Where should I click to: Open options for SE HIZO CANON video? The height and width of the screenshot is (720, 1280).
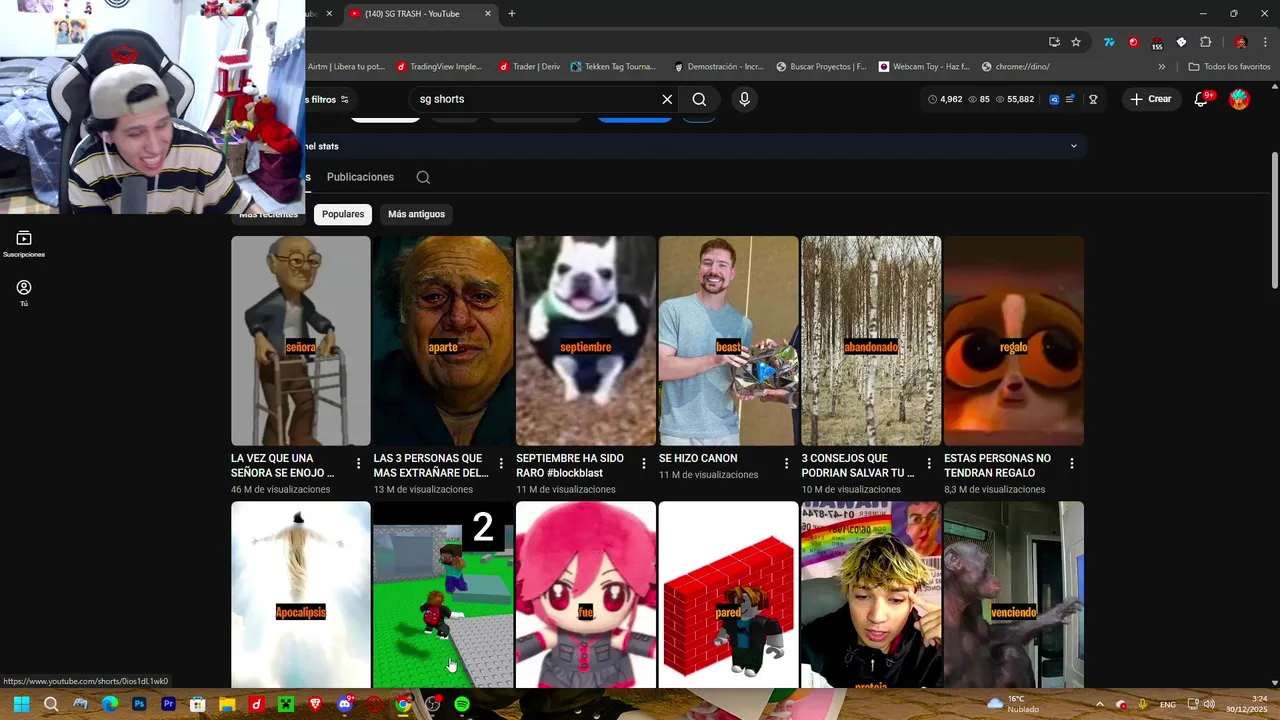[x=786, y=464]
